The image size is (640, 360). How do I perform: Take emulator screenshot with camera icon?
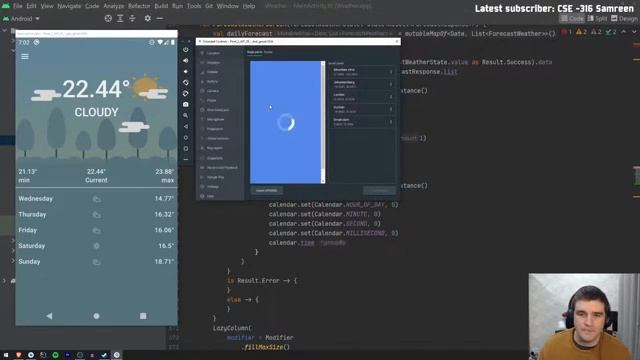(186, 104)
